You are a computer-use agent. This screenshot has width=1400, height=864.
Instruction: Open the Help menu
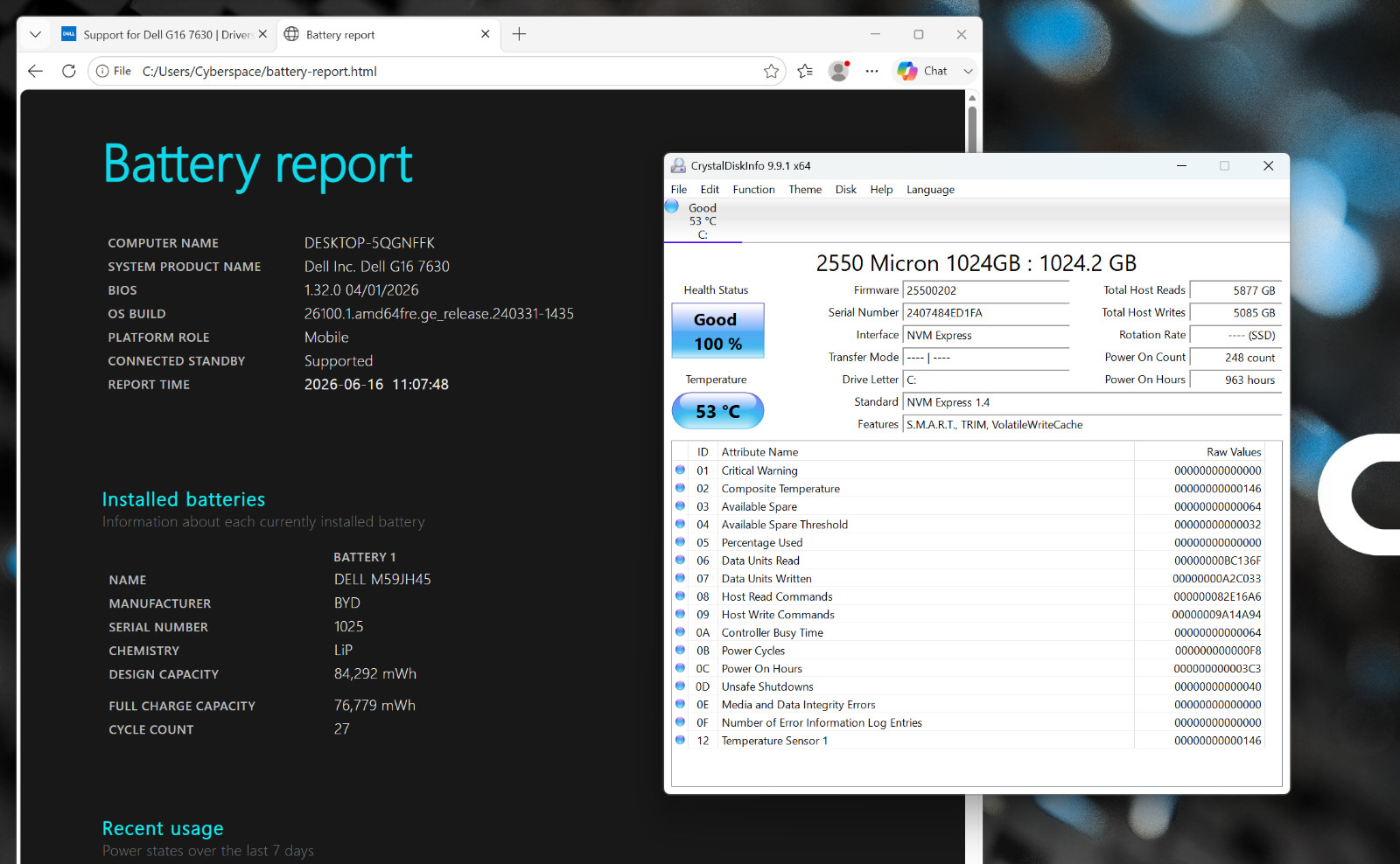tap(881, 190)
